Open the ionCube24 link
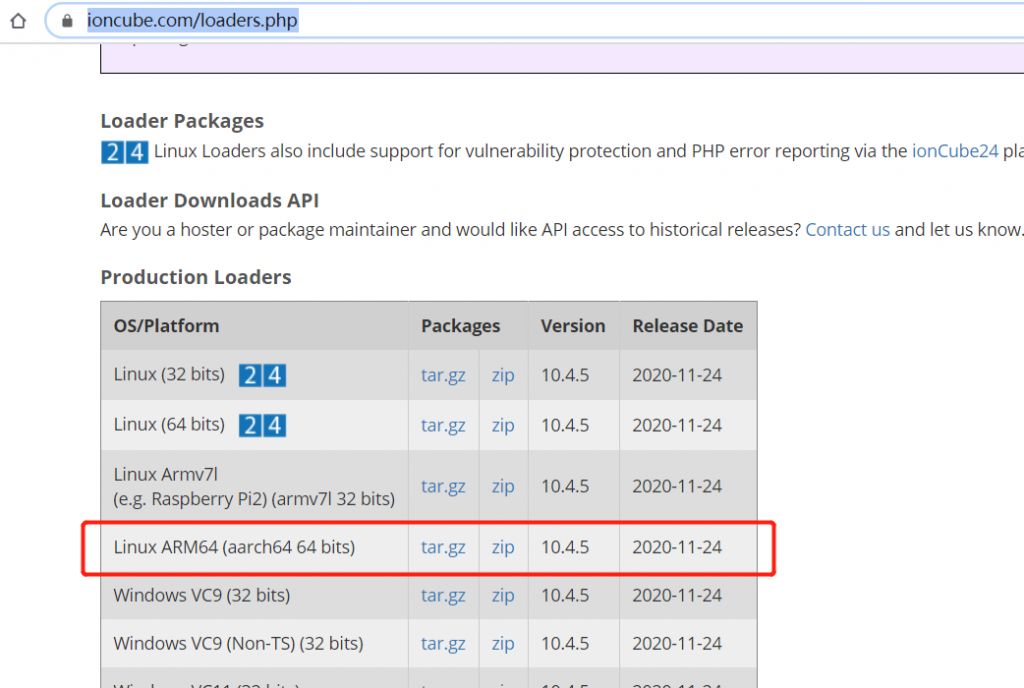Screen dimensions: 1024x688 point(954,151)
